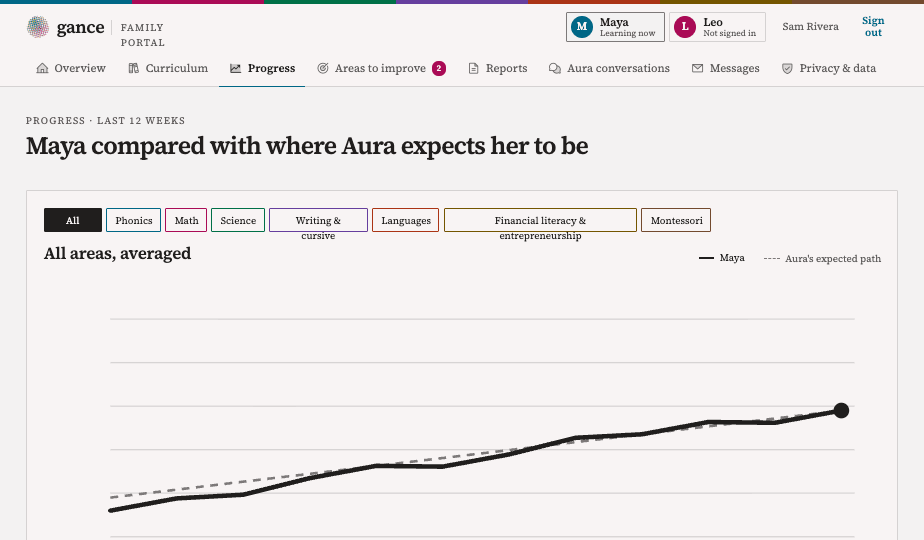This screenshot has width=924, height=540.
Task: Click the FAMILY PORTAL label
Action: click(143, 35)
